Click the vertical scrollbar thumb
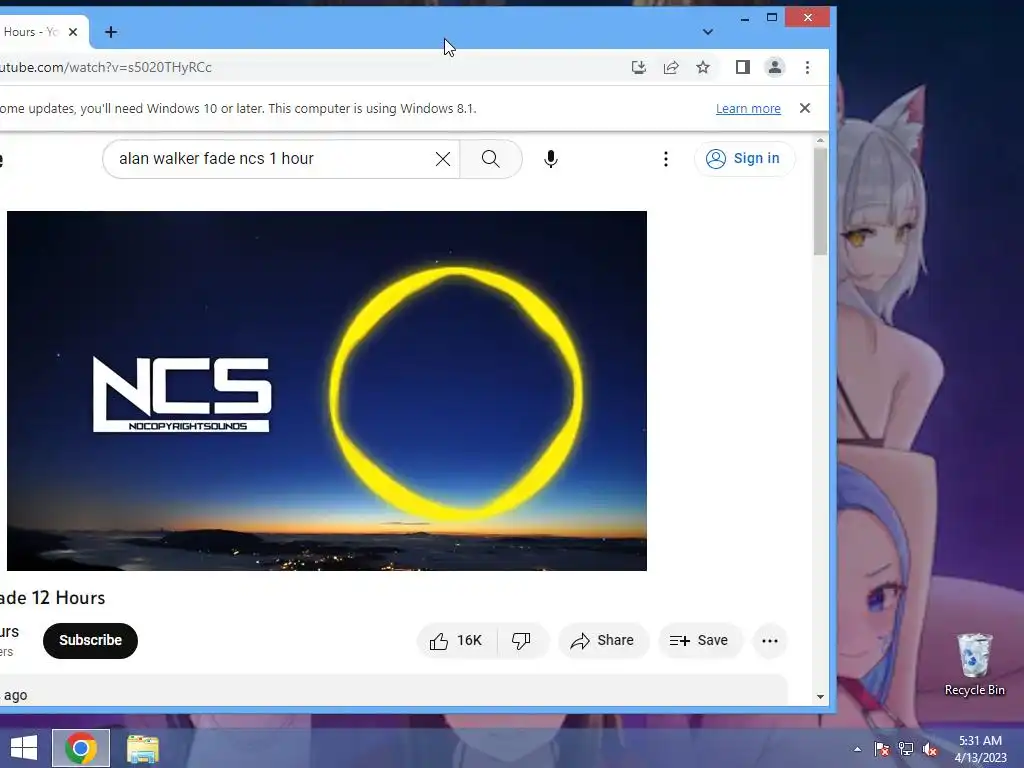This screenshot has height=768, width=1024. [x=820, y=201]
